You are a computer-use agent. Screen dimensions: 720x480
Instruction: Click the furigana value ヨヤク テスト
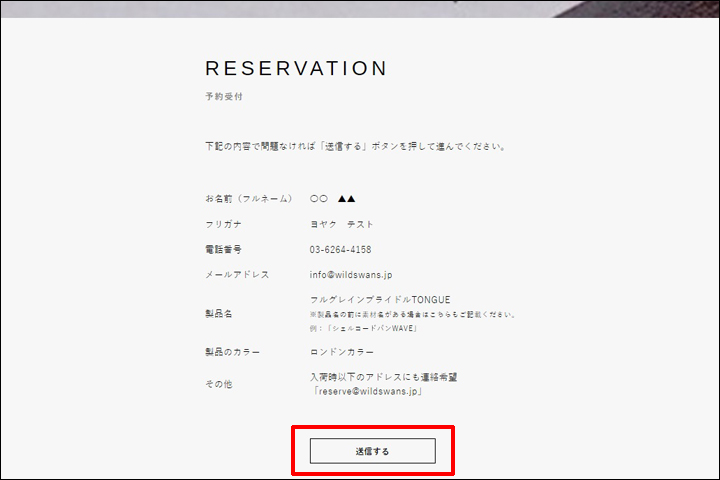click(342, 224)
